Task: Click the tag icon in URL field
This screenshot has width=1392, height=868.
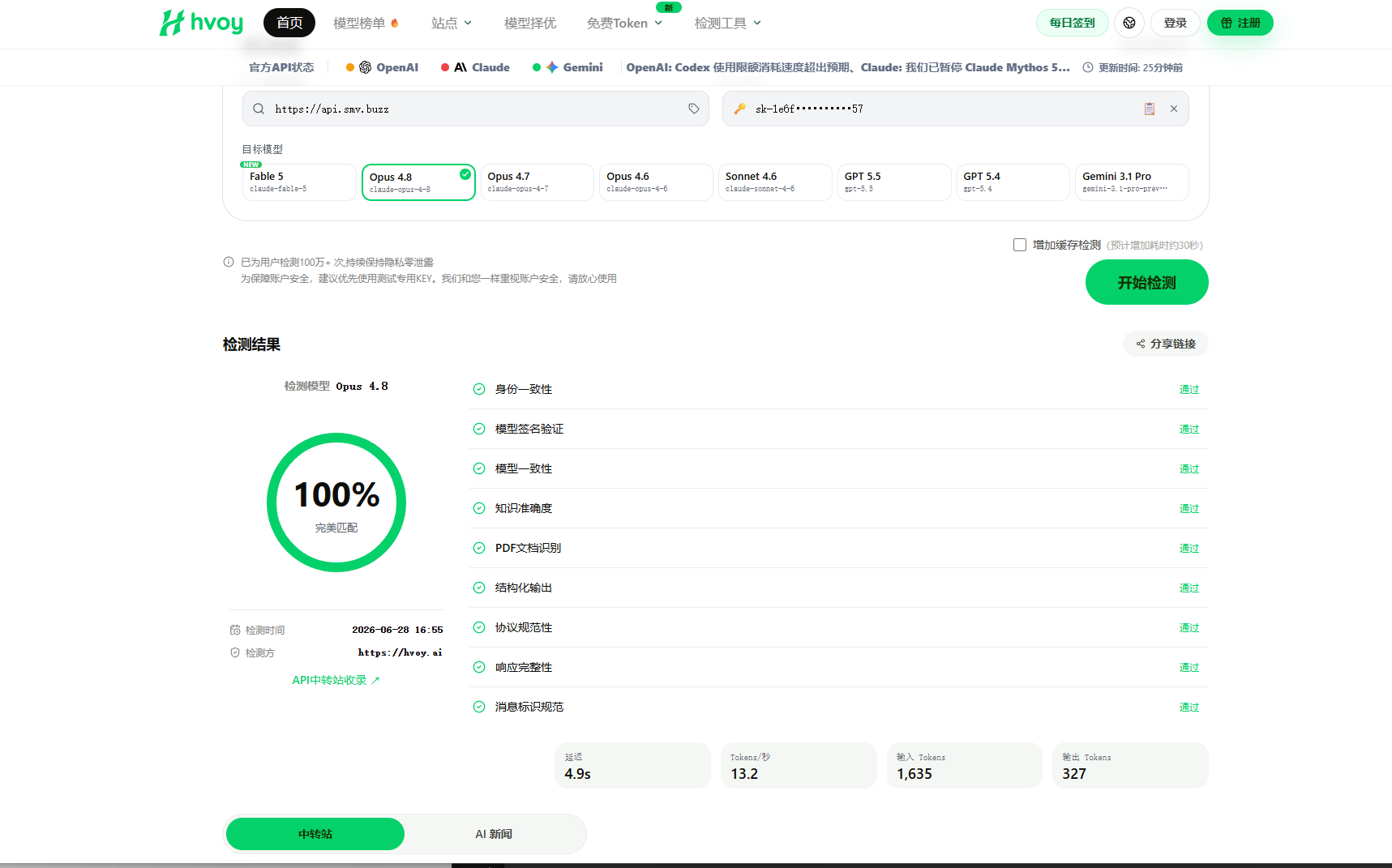Action: pos(694,109)
